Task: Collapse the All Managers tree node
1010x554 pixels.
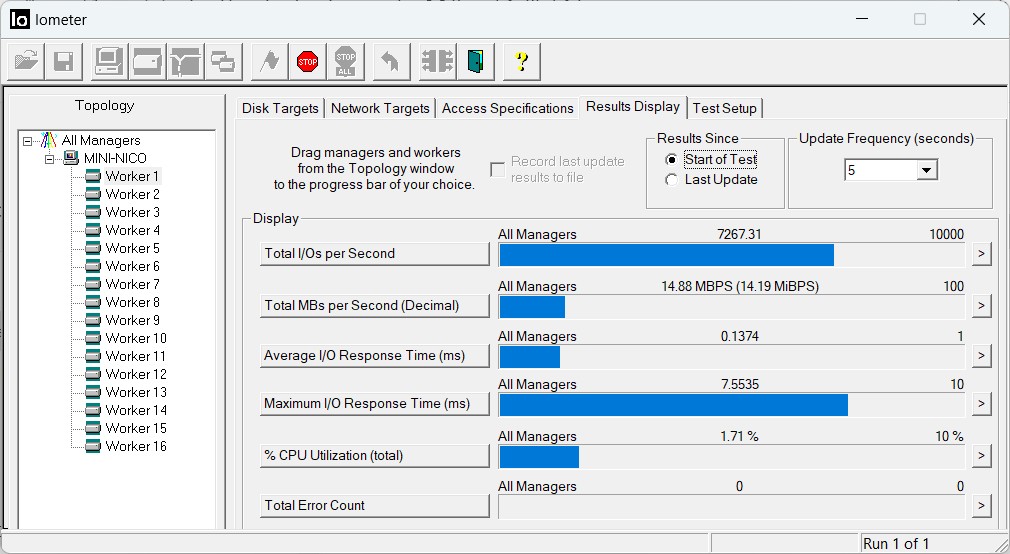Action: 28,141
